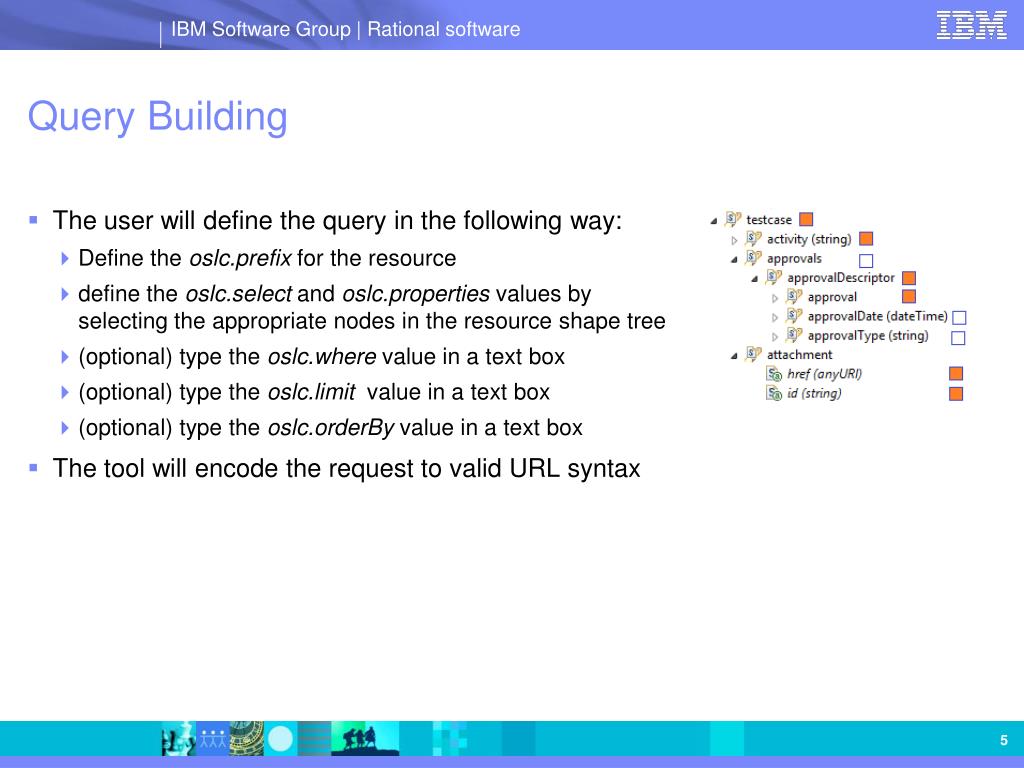The height and width of the screenshot is (768, 1024).
Task: Click the 'Query Building' slide title
Action: pyautogui.click(x=157, y=117)
